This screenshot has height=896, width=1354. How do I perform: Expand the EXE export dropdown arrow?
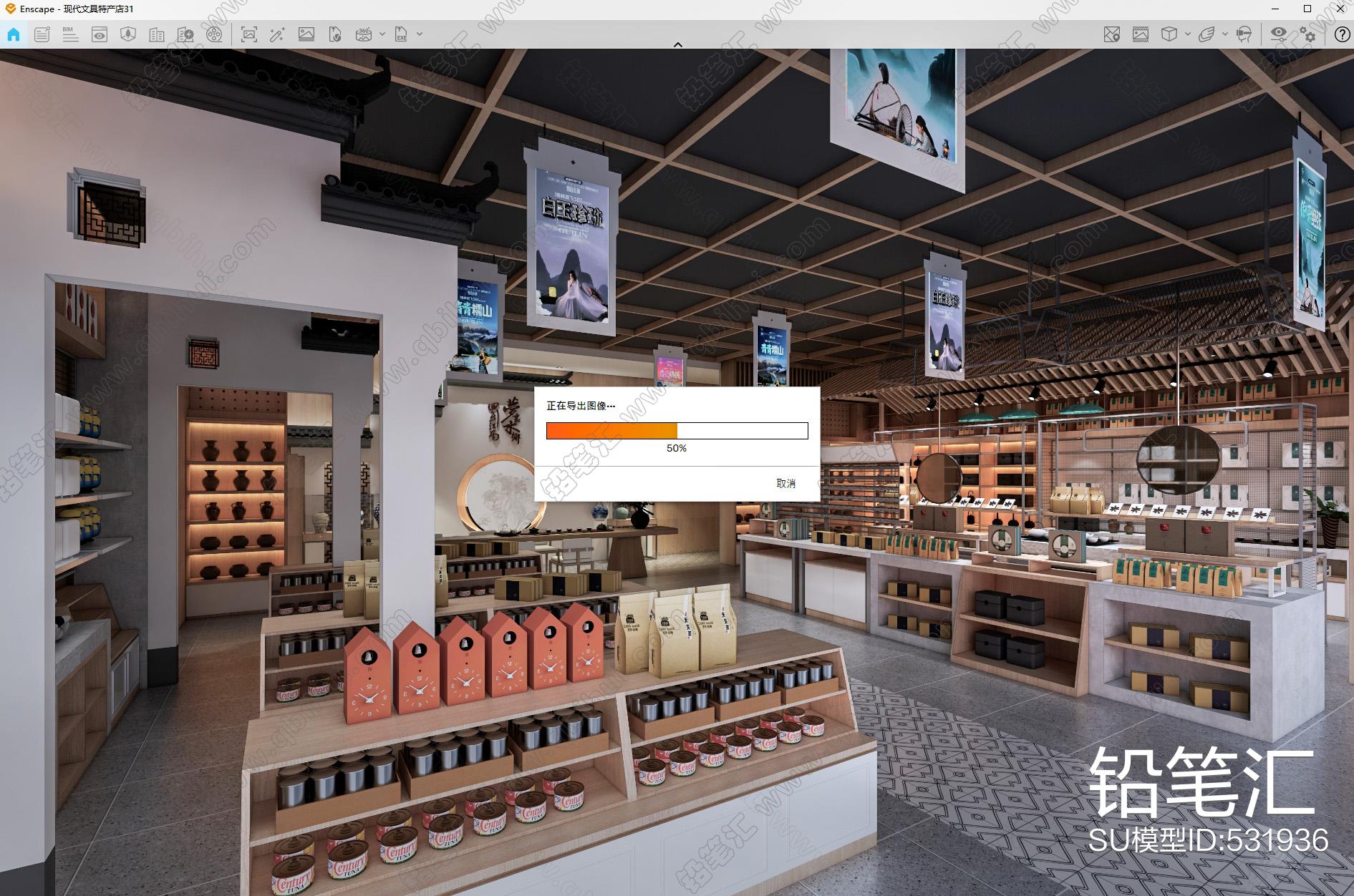[x=420, y=34]
